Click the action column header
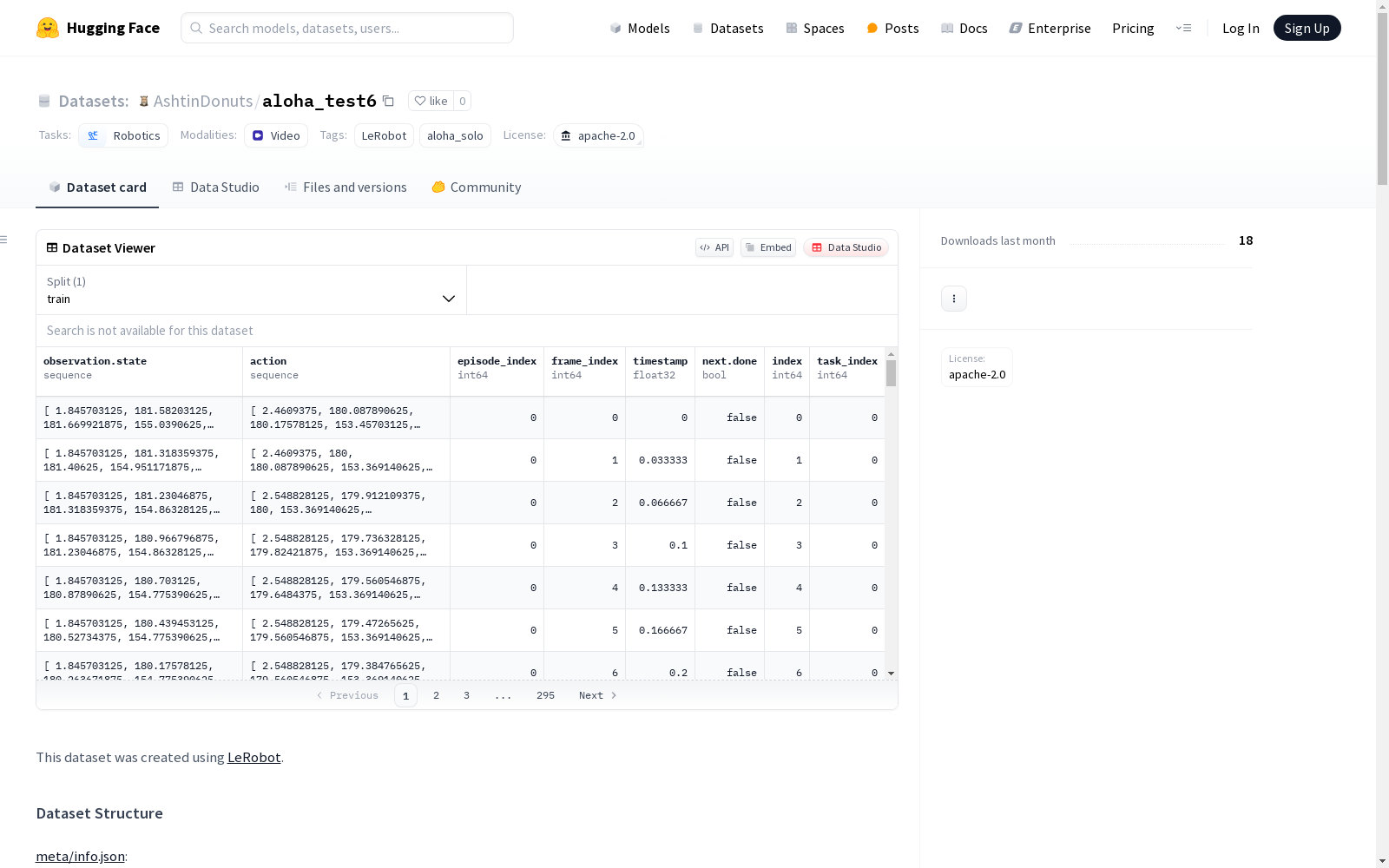This screenshot has height=868, width=1389. click(x=346, y=372)
